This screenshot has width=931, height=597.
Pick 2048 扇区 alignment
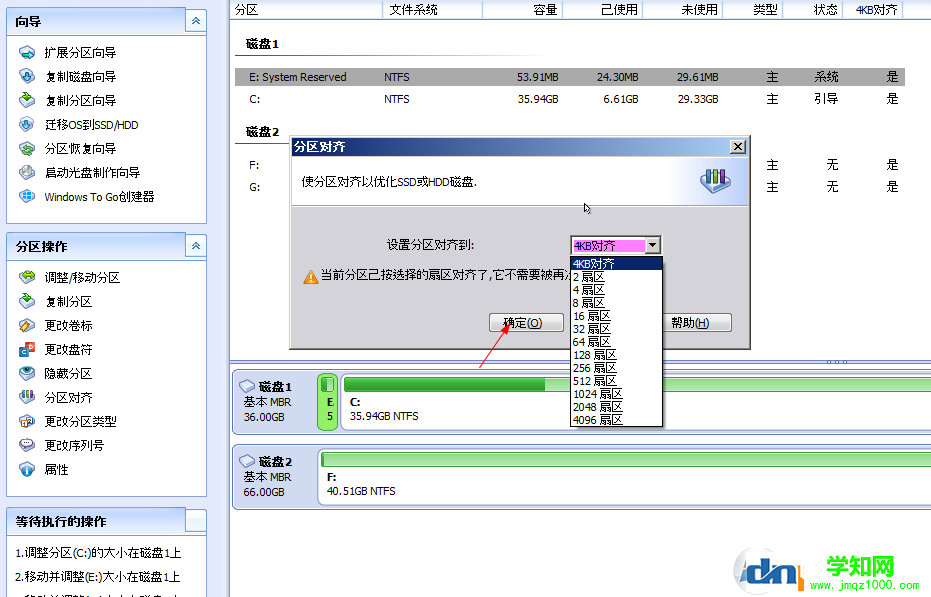click(x=616, y=407)
